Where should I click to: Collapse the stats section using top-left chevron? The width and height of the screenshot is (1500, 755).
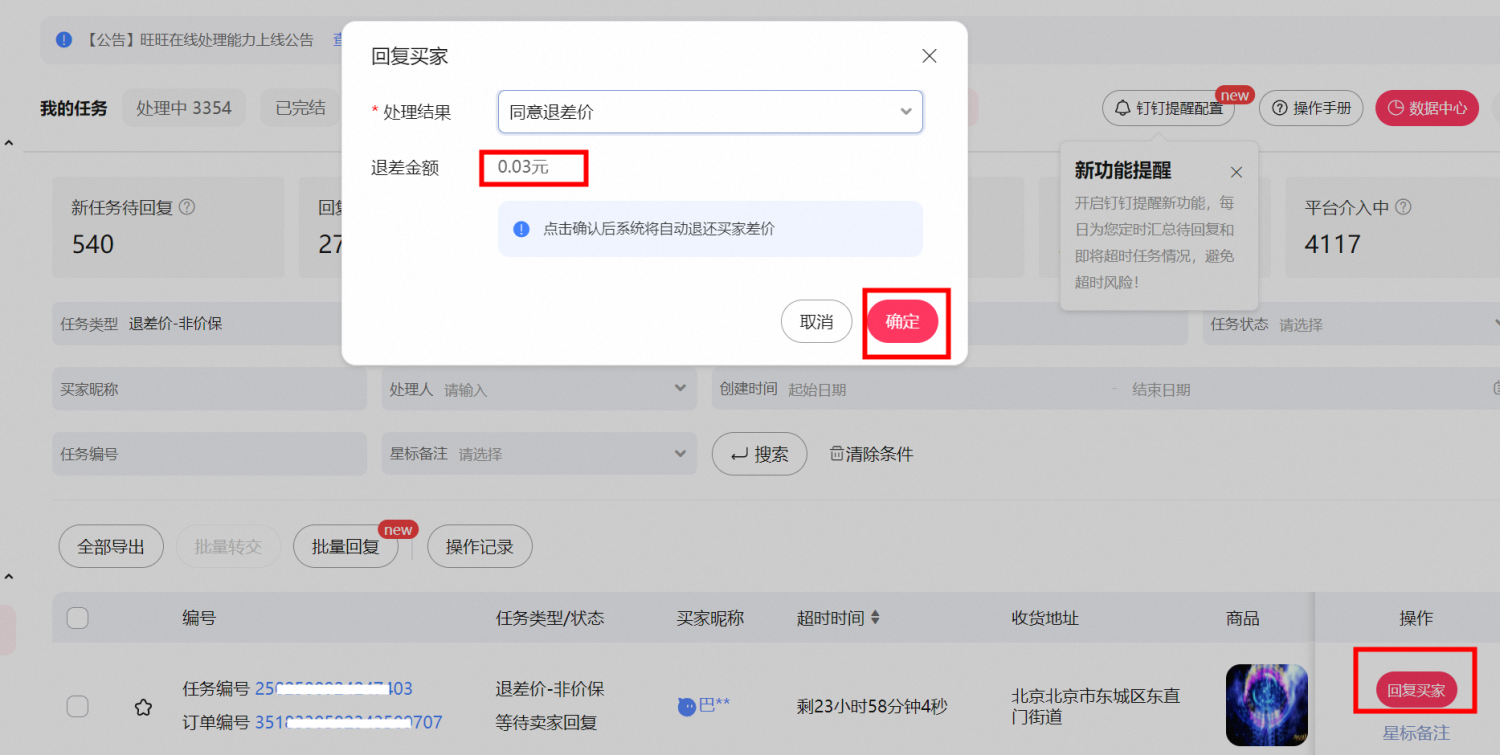pyautogui.click(x=8, y=143)
